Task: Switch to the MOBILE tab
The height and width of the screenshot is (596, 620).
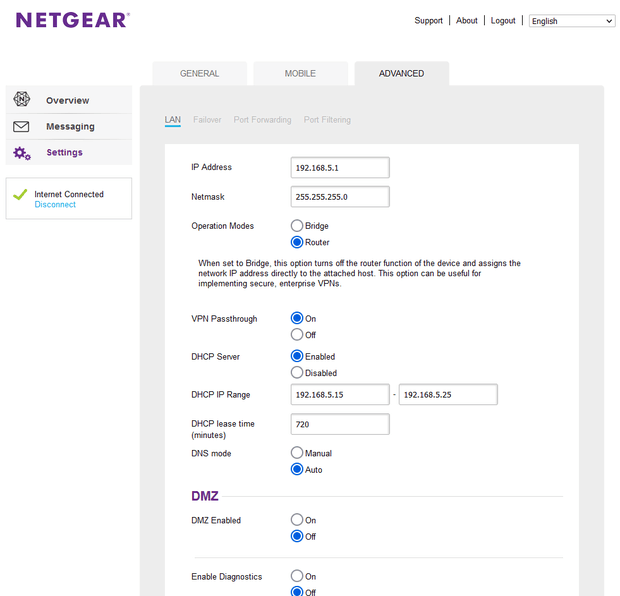Action: (x=300, y=73)
